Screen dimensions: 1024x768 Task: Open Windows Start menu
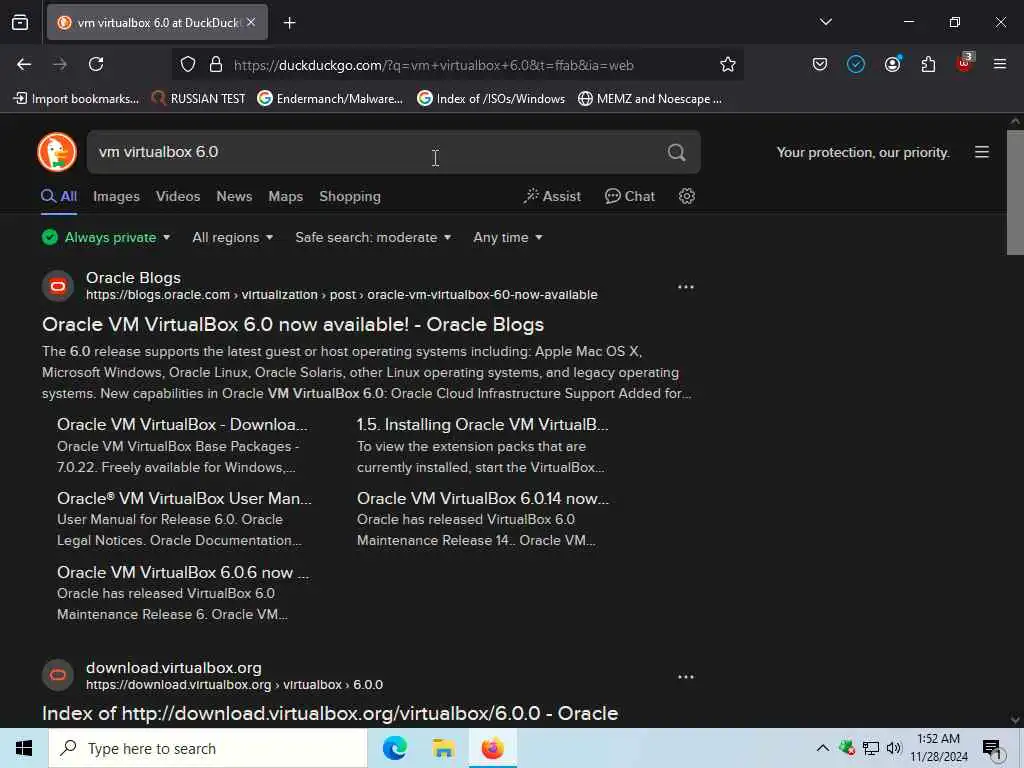click(24, 748)
